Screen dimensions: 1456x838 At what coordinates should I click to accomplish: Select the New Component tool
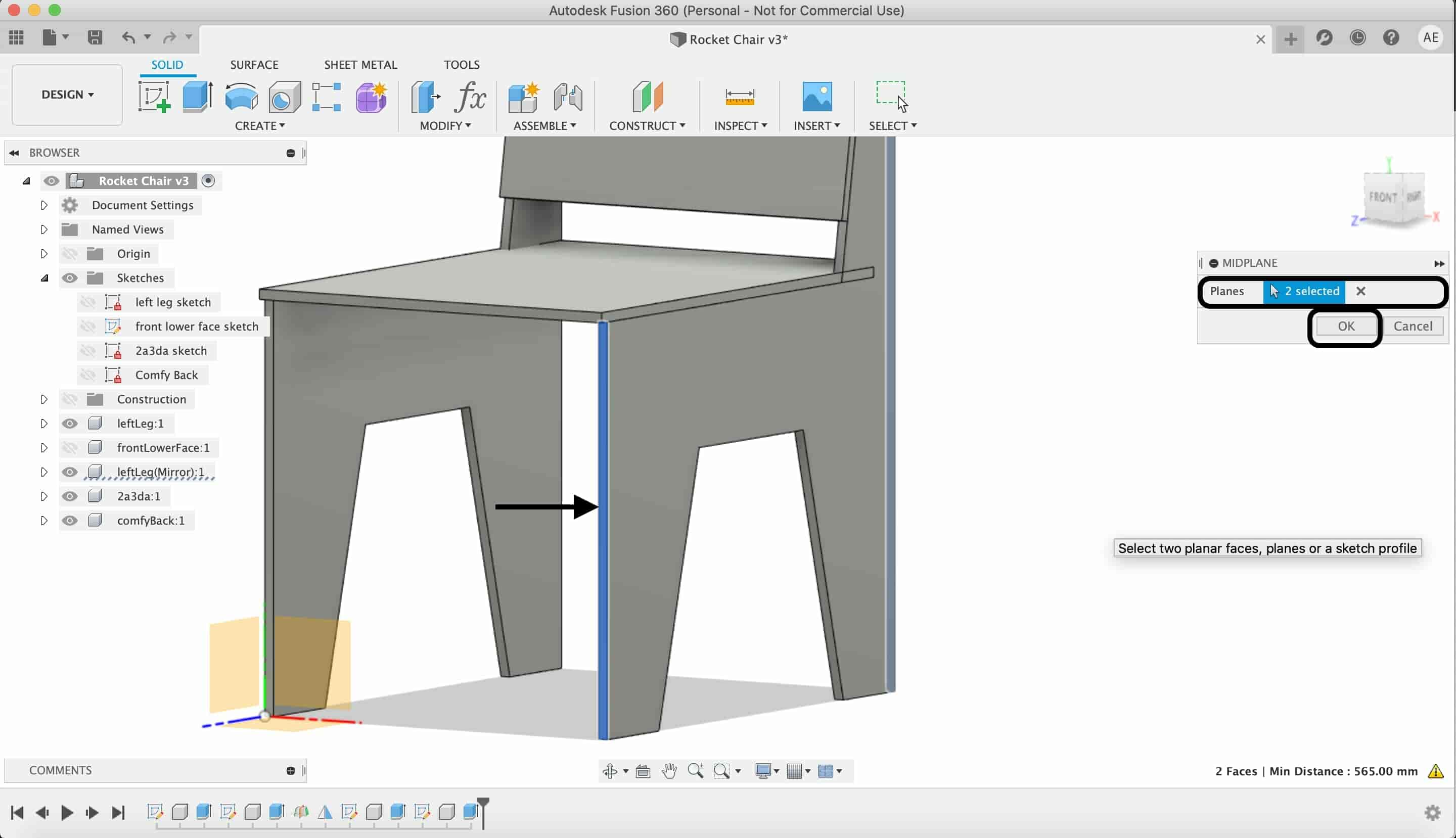524,97
